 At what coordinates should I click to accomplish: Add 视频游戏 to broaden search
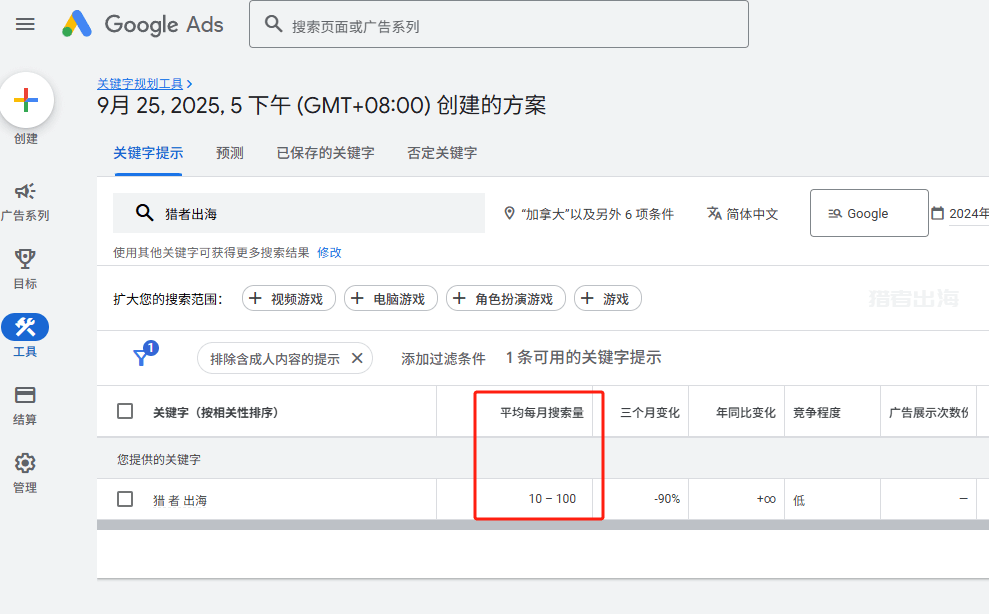[289, 298]
